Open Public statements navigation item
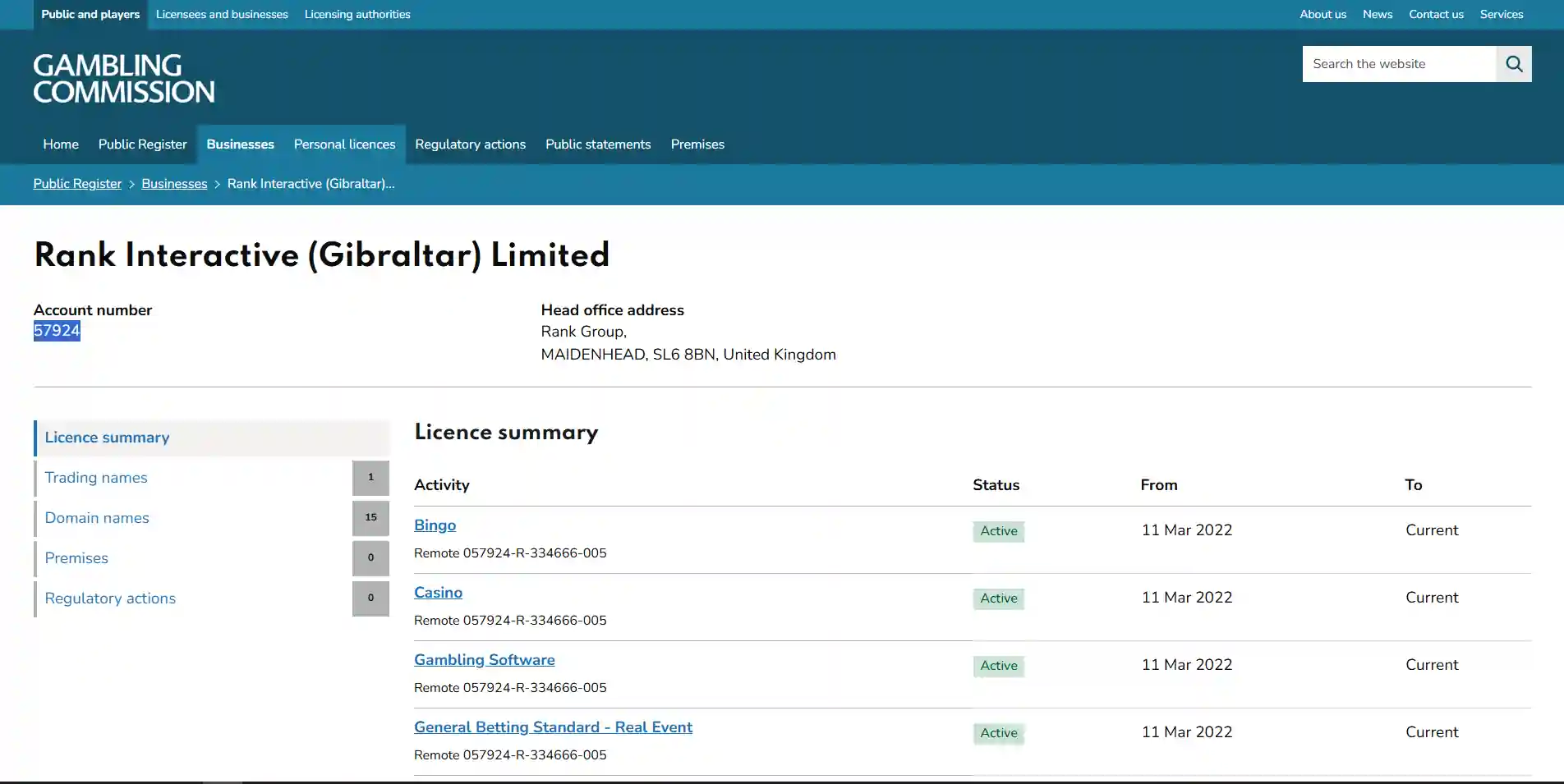Image resolution: width=1564 pixels, height=784 pixels. click(598, 144)
